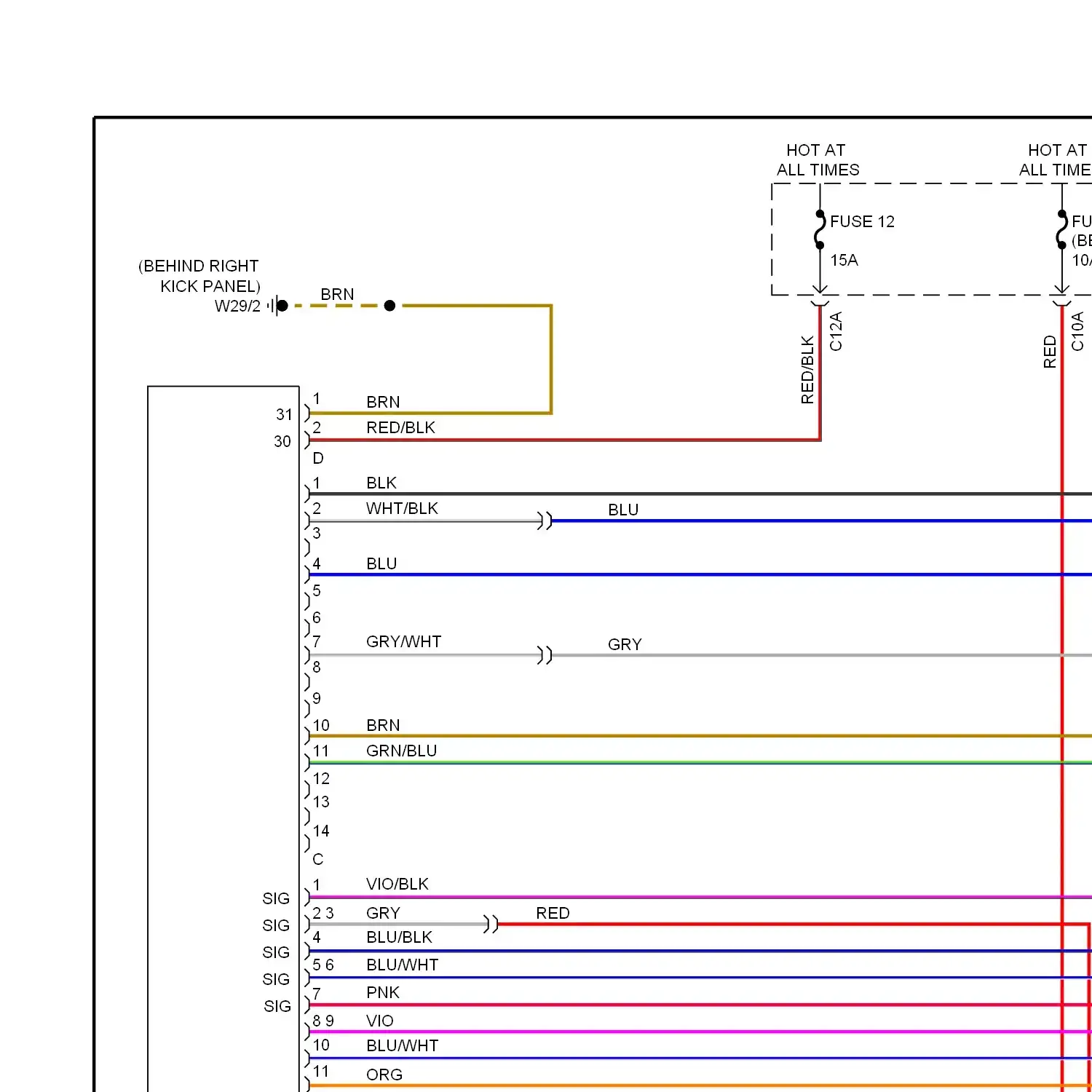Select the 15A fuse rating text

click(x=844, y=260)
